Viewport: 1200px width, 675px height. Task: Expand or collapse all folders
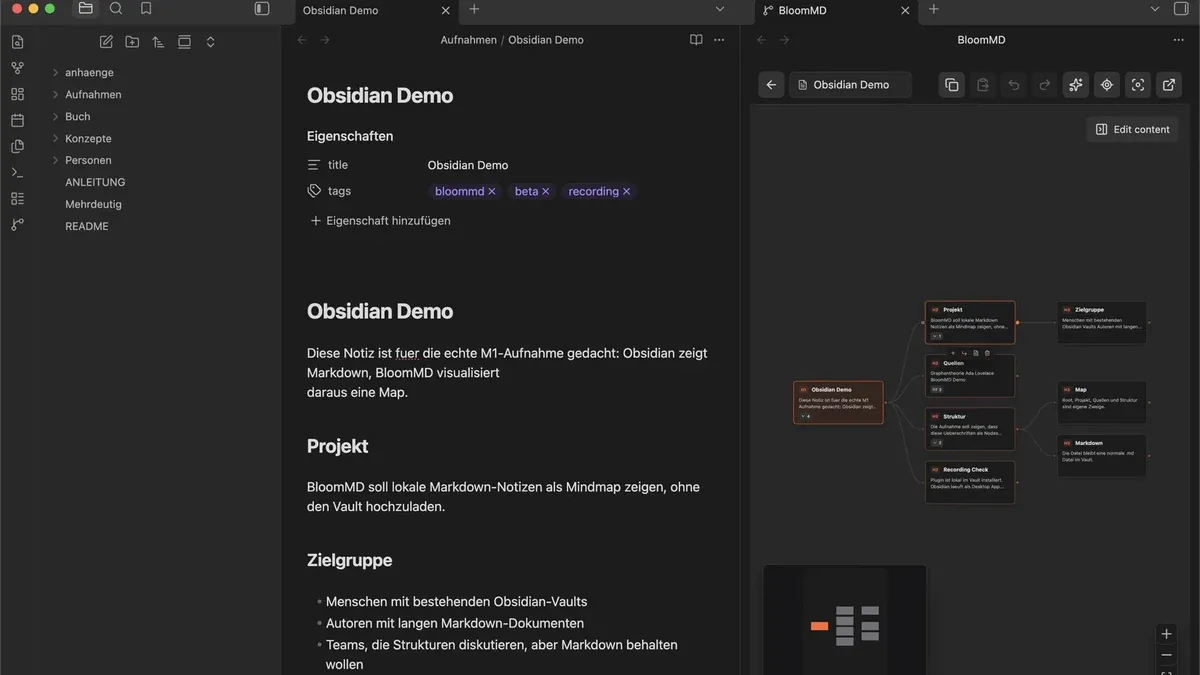coord(210,42)
